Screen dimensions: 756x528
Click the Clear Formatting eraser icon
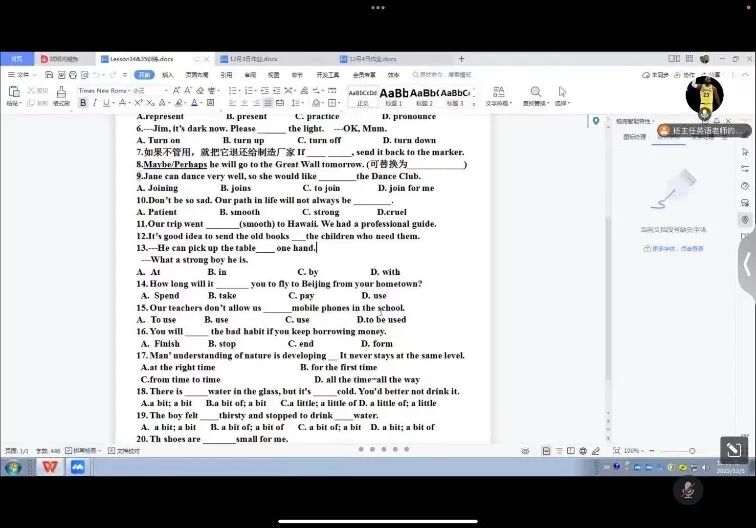200,90
